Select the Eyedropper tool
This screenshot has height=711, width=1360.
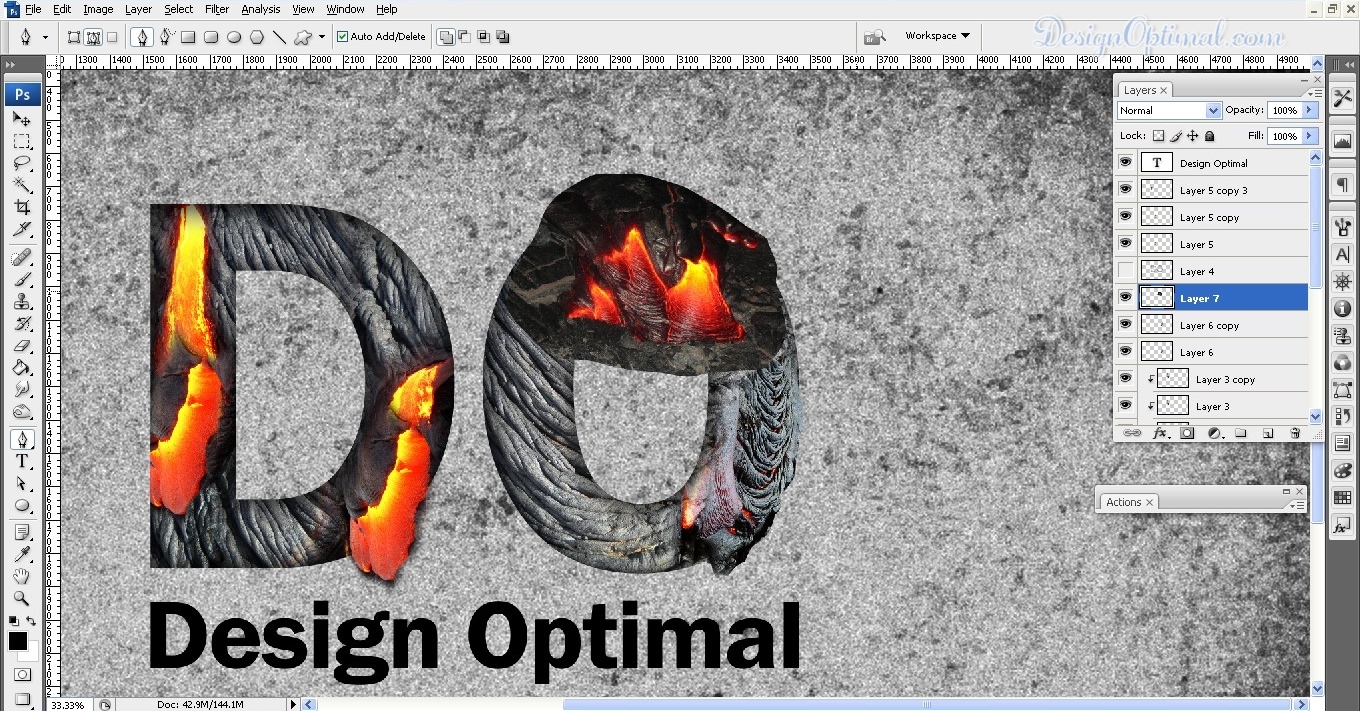(22, 554)
